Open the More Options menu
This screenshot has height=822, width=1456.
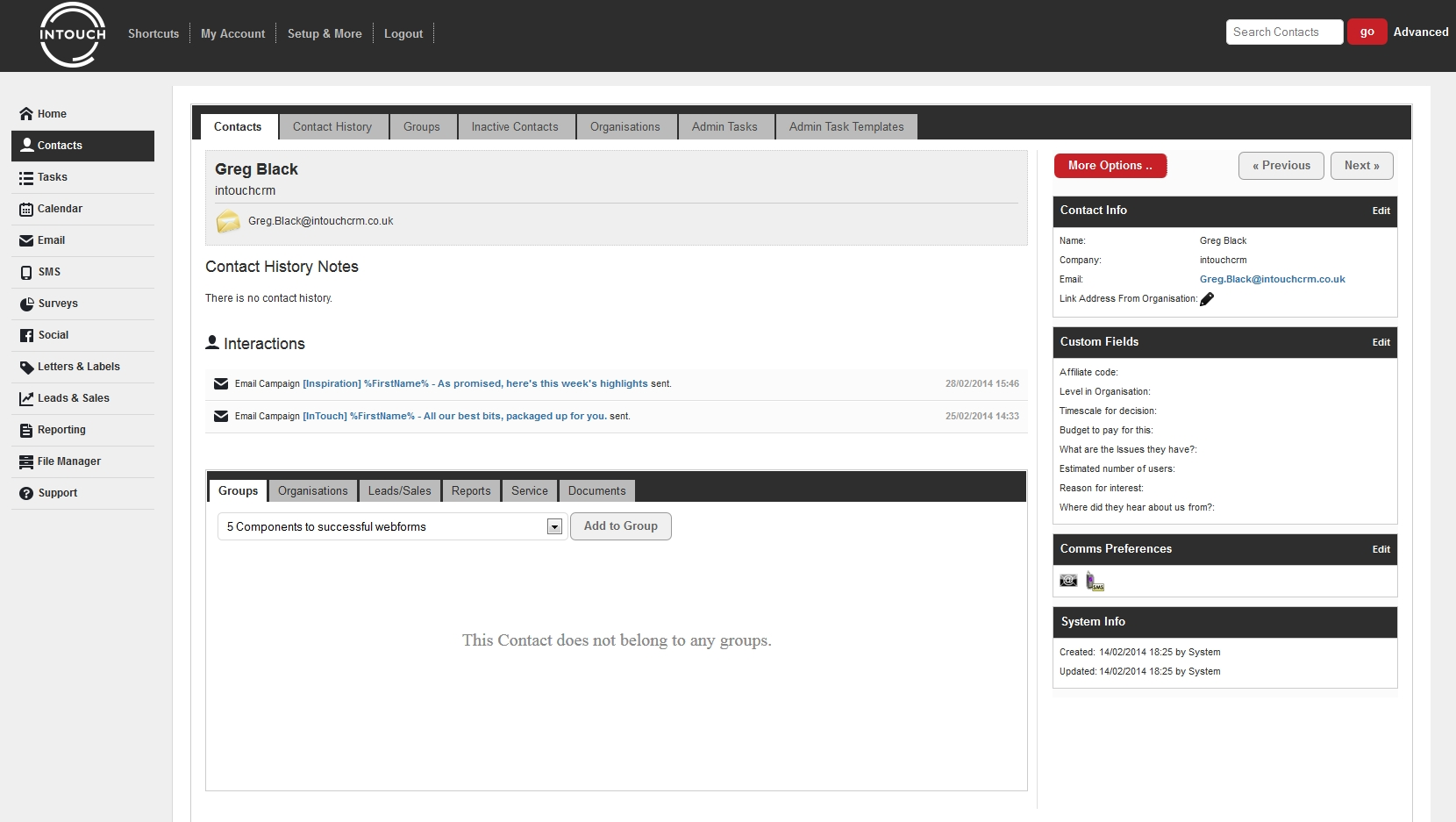(x=1110, y=166)
